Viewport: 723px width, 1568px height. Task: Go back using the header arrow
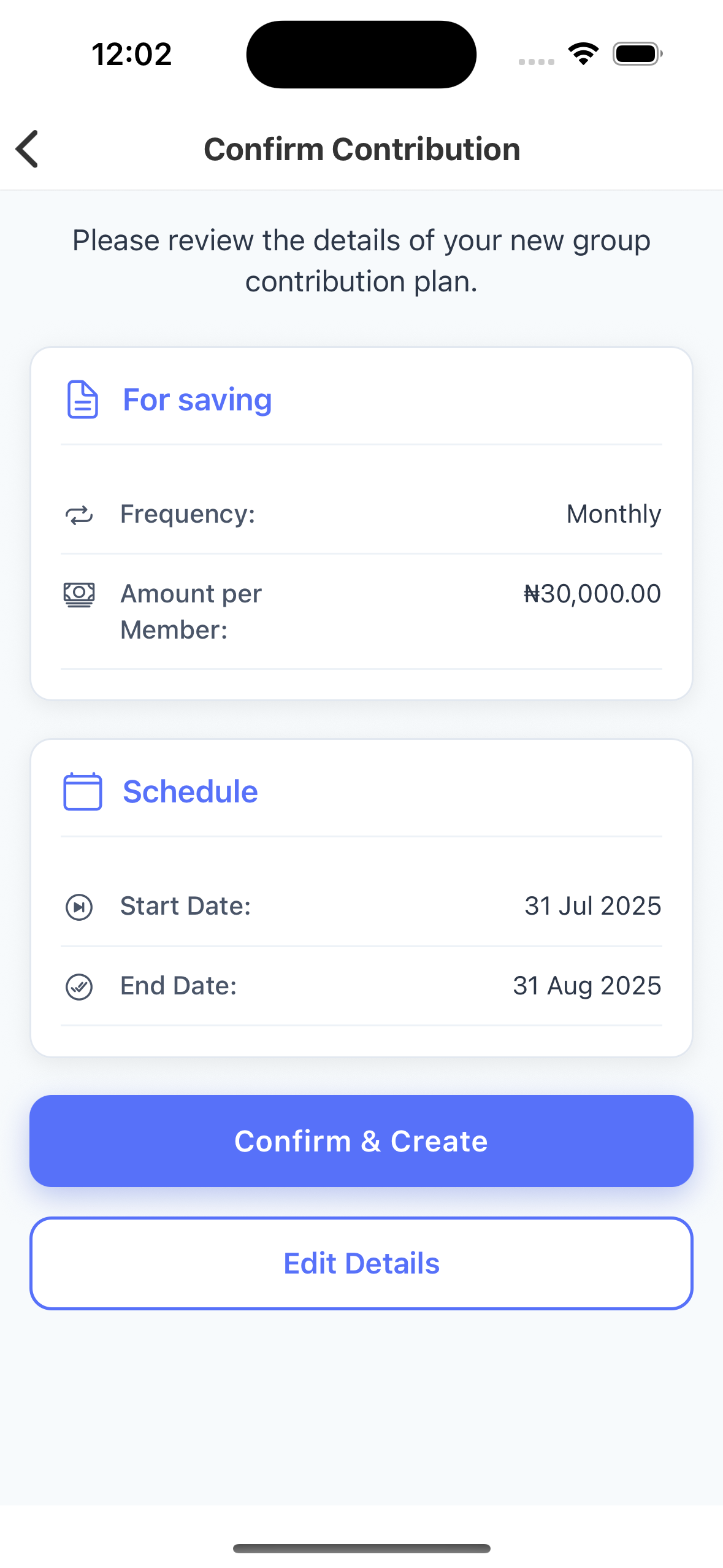tap(28, 149)
